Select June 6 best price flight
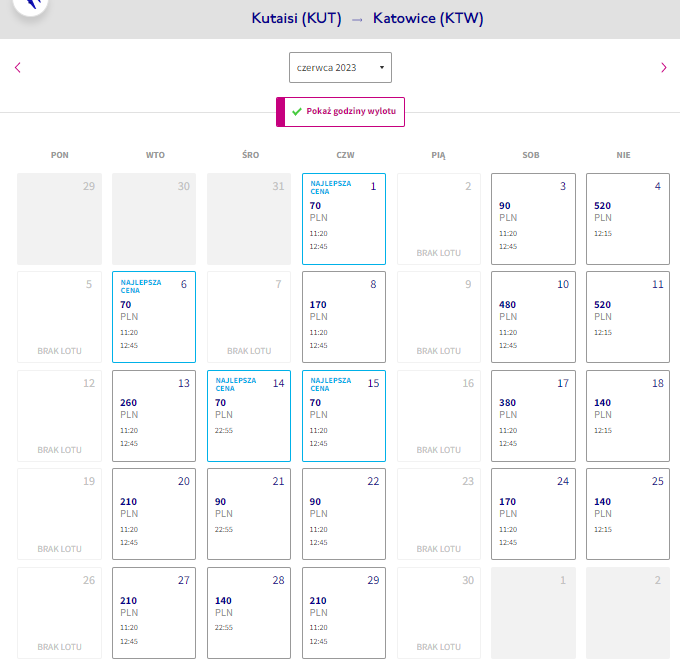 154,317
